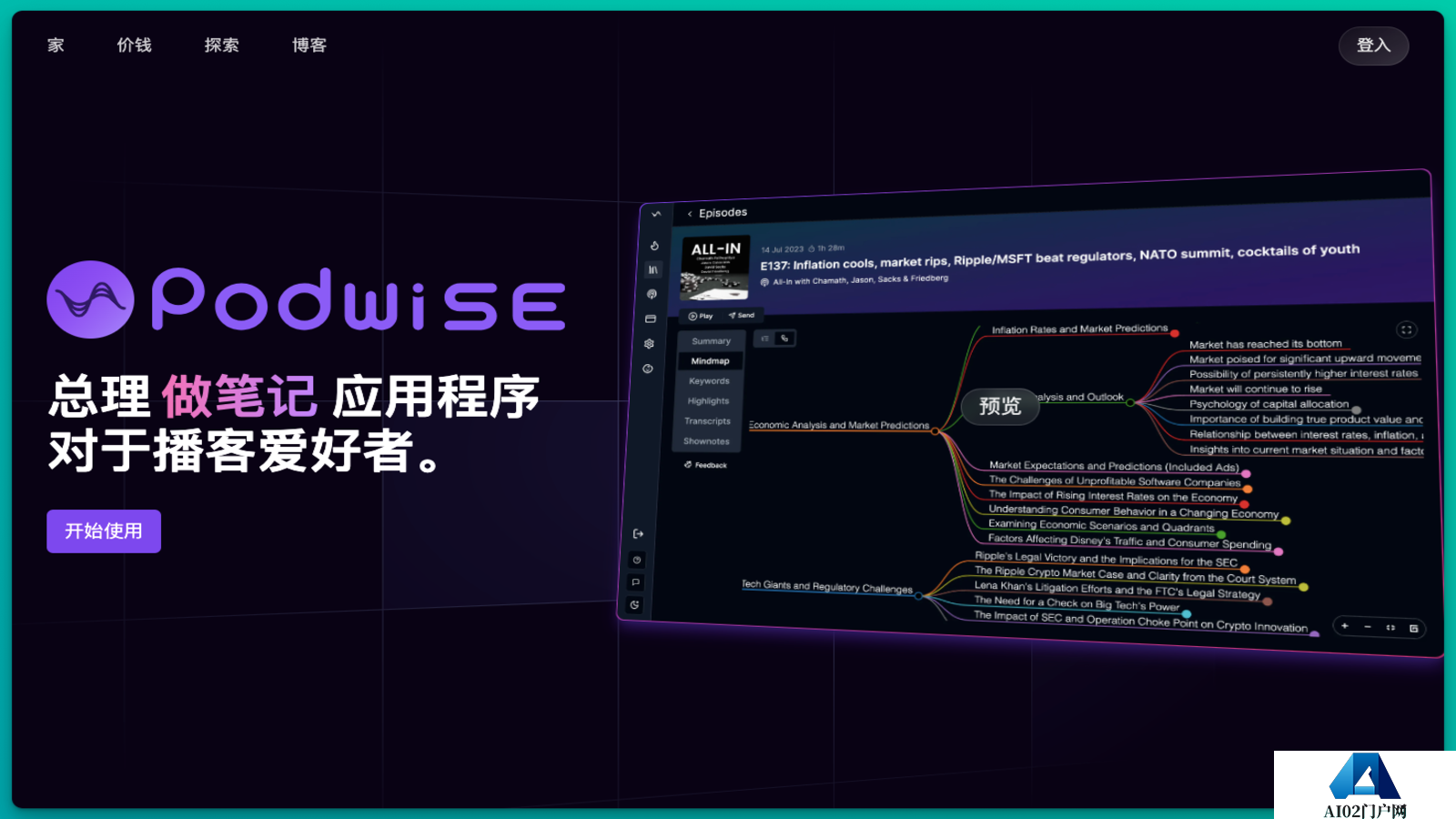This screenshot has width=1456, height=819.
Task: Expand Challenges of Unprofitable Software Companies dot
Action: (1248, 489)
